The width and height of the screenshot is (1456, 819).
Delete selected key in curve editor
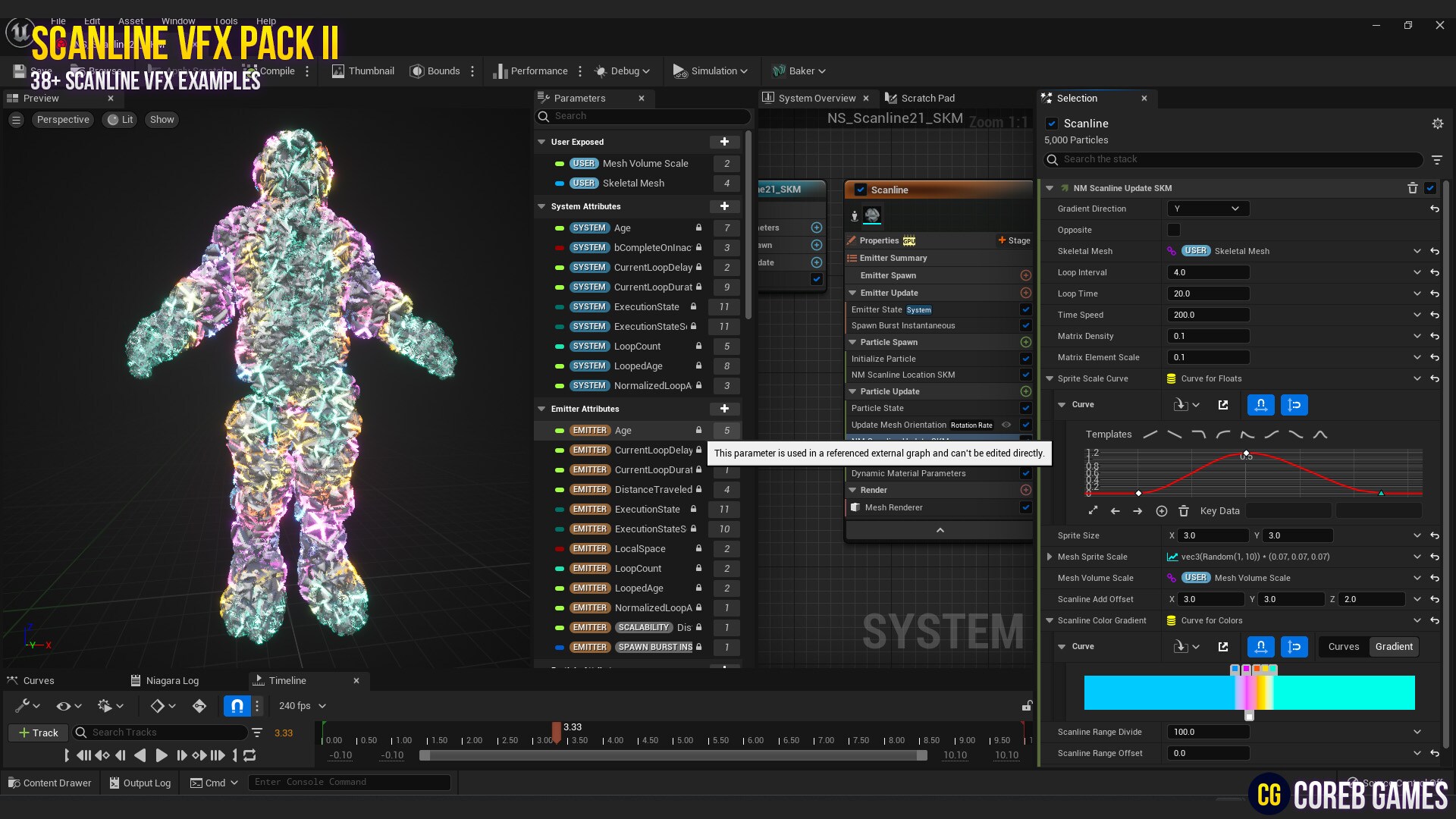(x=1183, y=511)
